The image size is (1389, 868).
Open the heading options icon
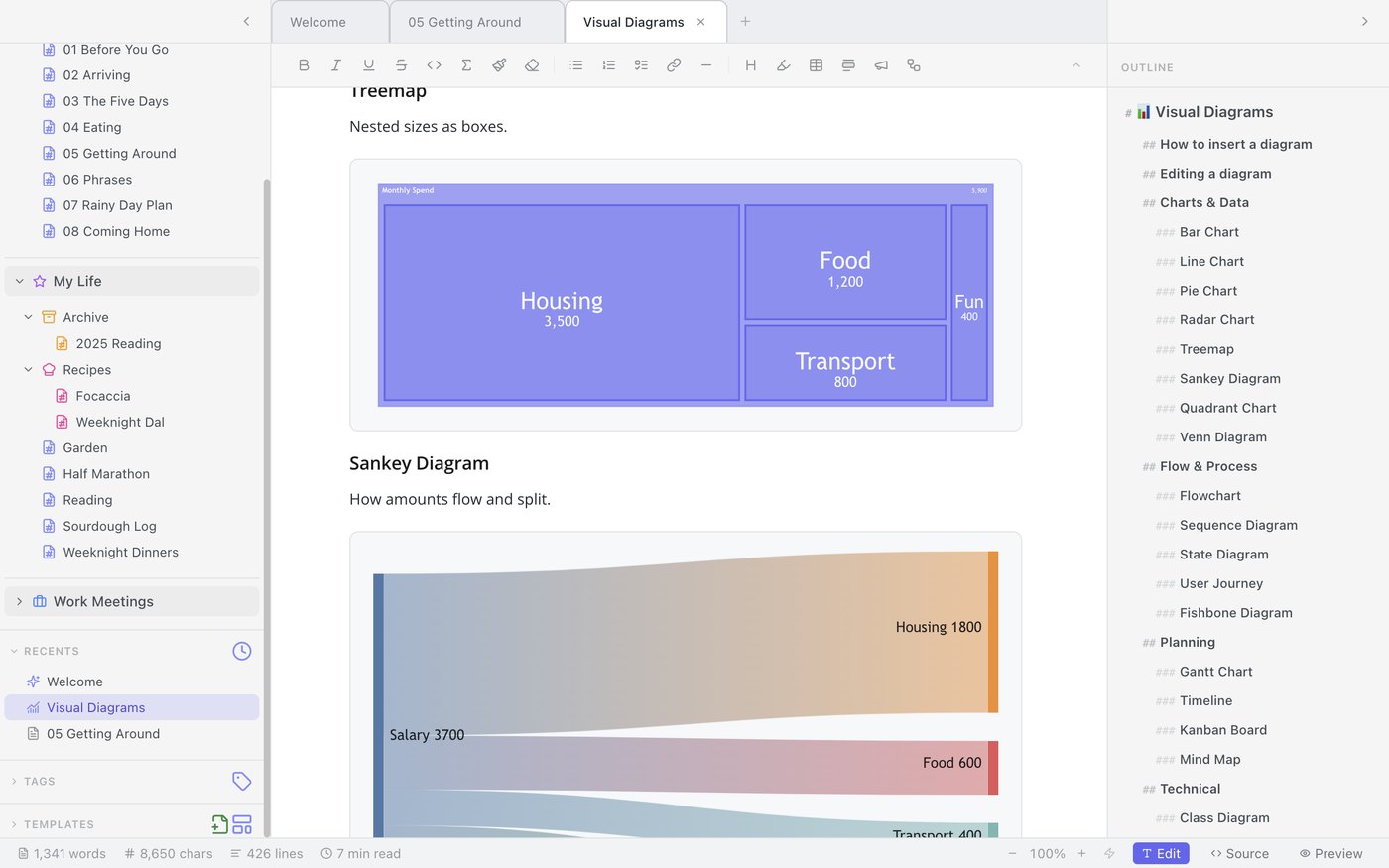[751, 65]
